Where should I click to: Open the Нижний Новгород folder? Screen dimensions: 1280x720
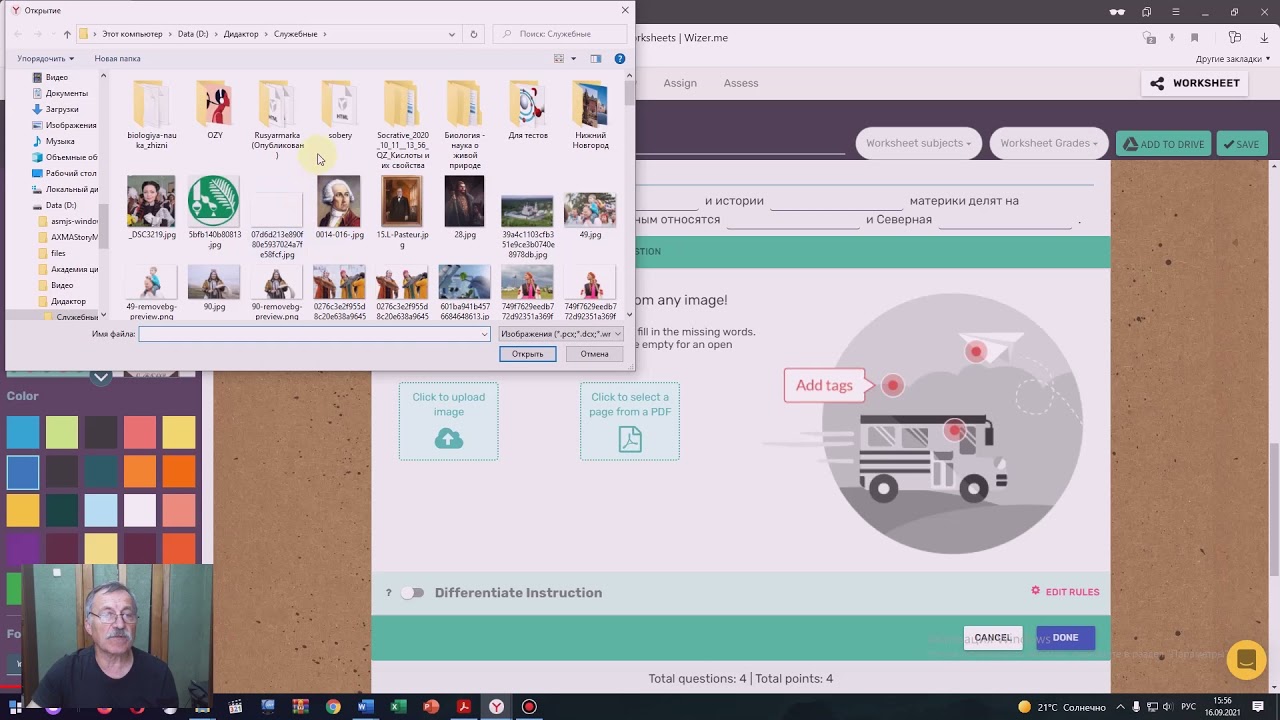pyautogui.click(x=590, y=115)
